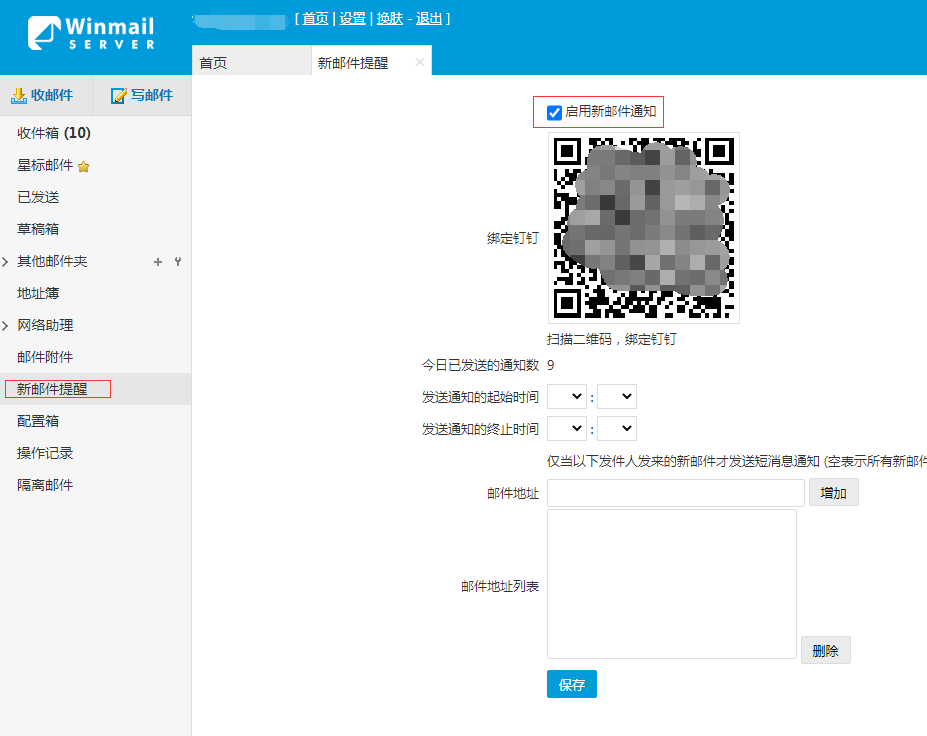Click the 写邮件 compose pencil icon
Screen dimensions: 927x736
pyautogui.click(x=119, y=96)
